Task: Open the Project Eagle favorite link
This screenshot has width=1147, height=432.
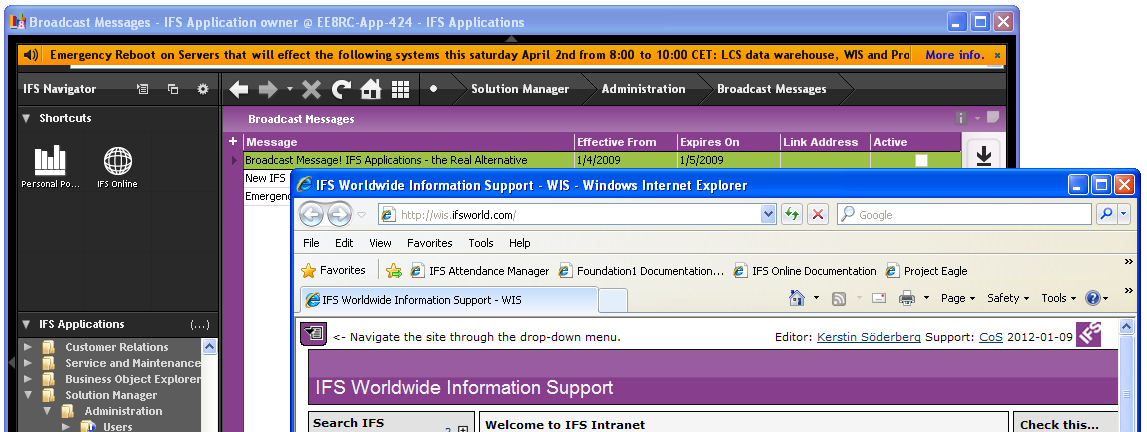Action: point(926,271)
